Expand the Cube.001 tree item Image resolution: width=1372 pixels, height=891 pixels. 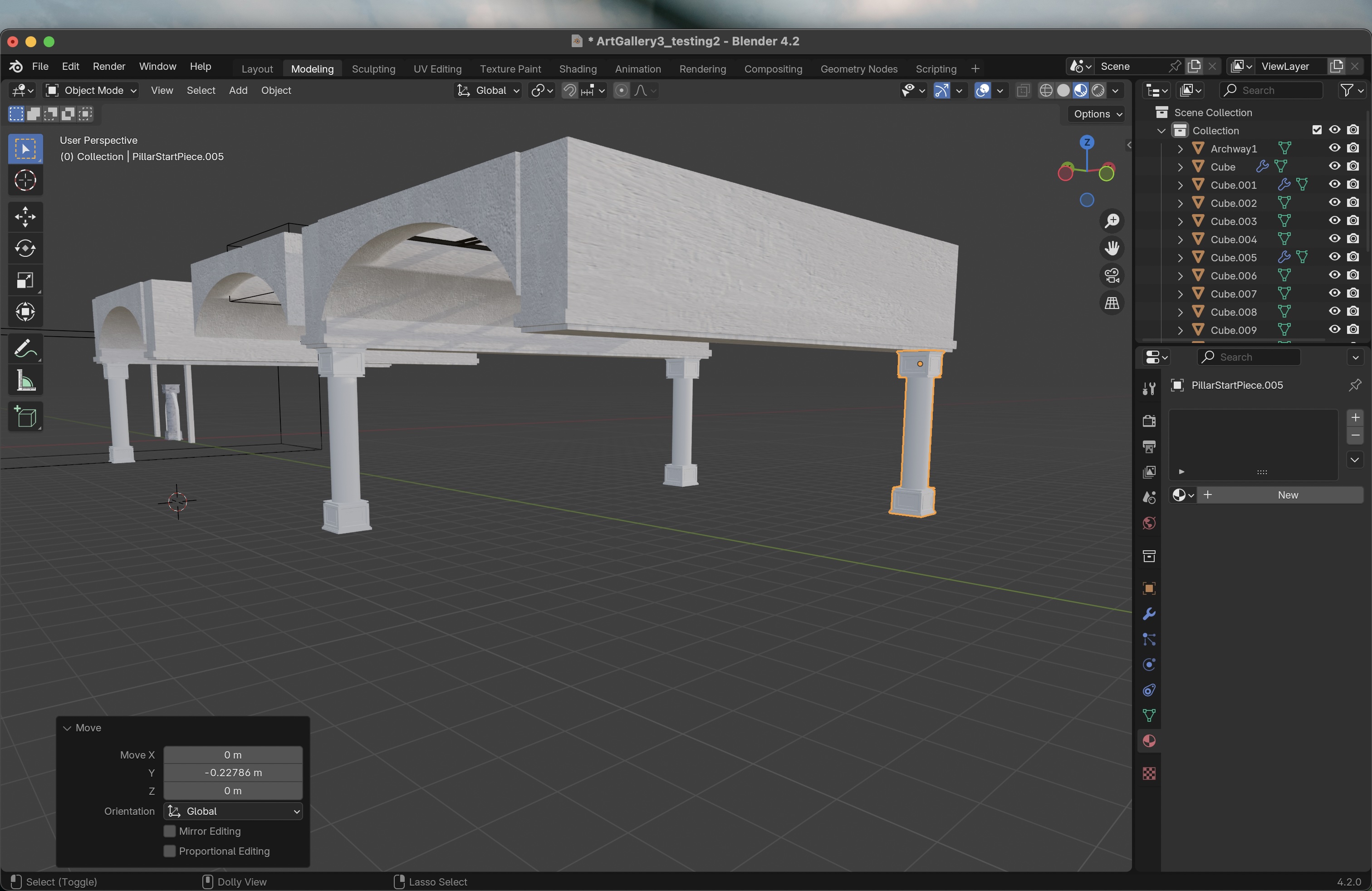[x=1180, y=185]
